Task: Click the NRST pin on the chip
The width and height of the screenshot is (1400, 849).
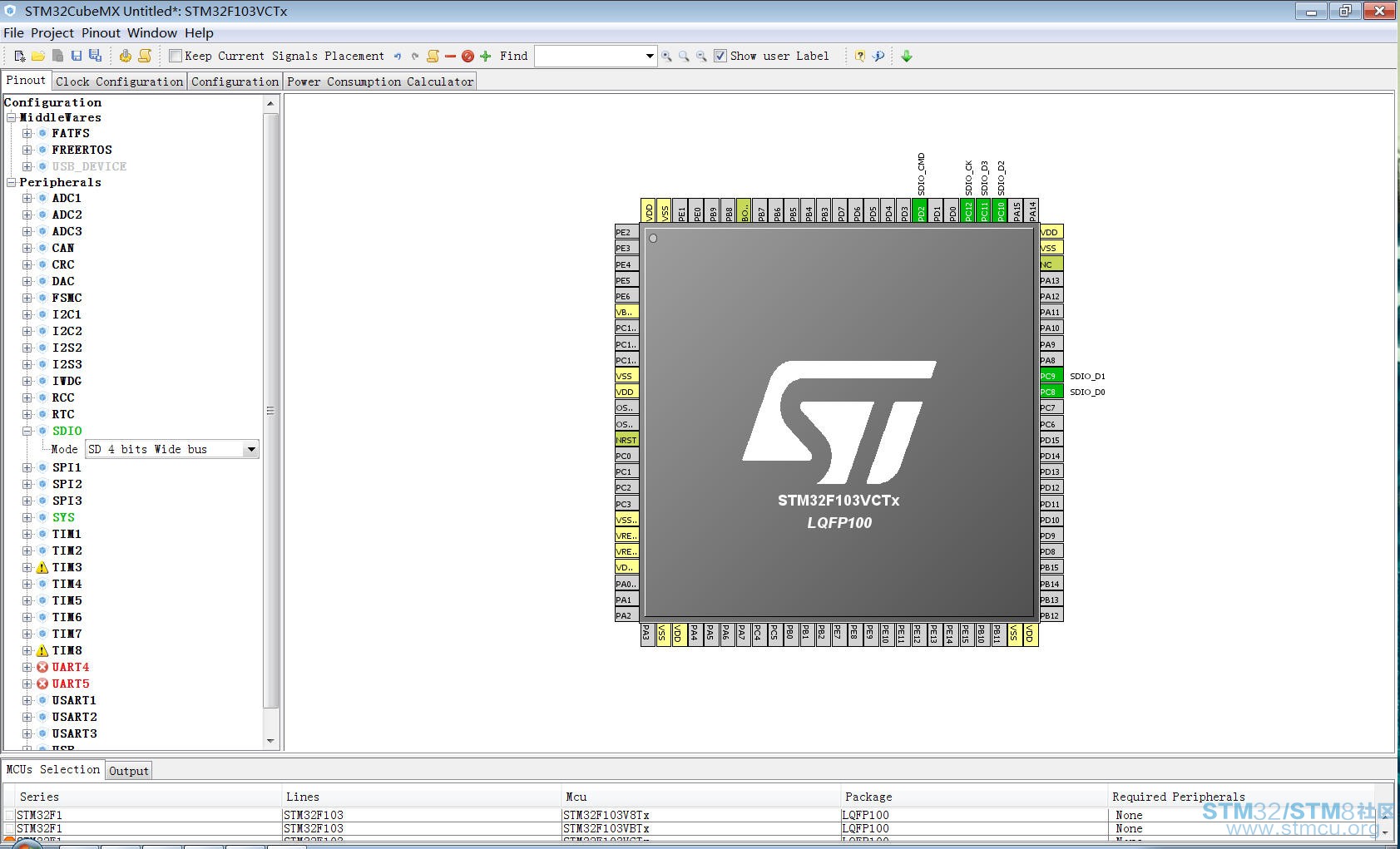Action: tap(626, 440)
